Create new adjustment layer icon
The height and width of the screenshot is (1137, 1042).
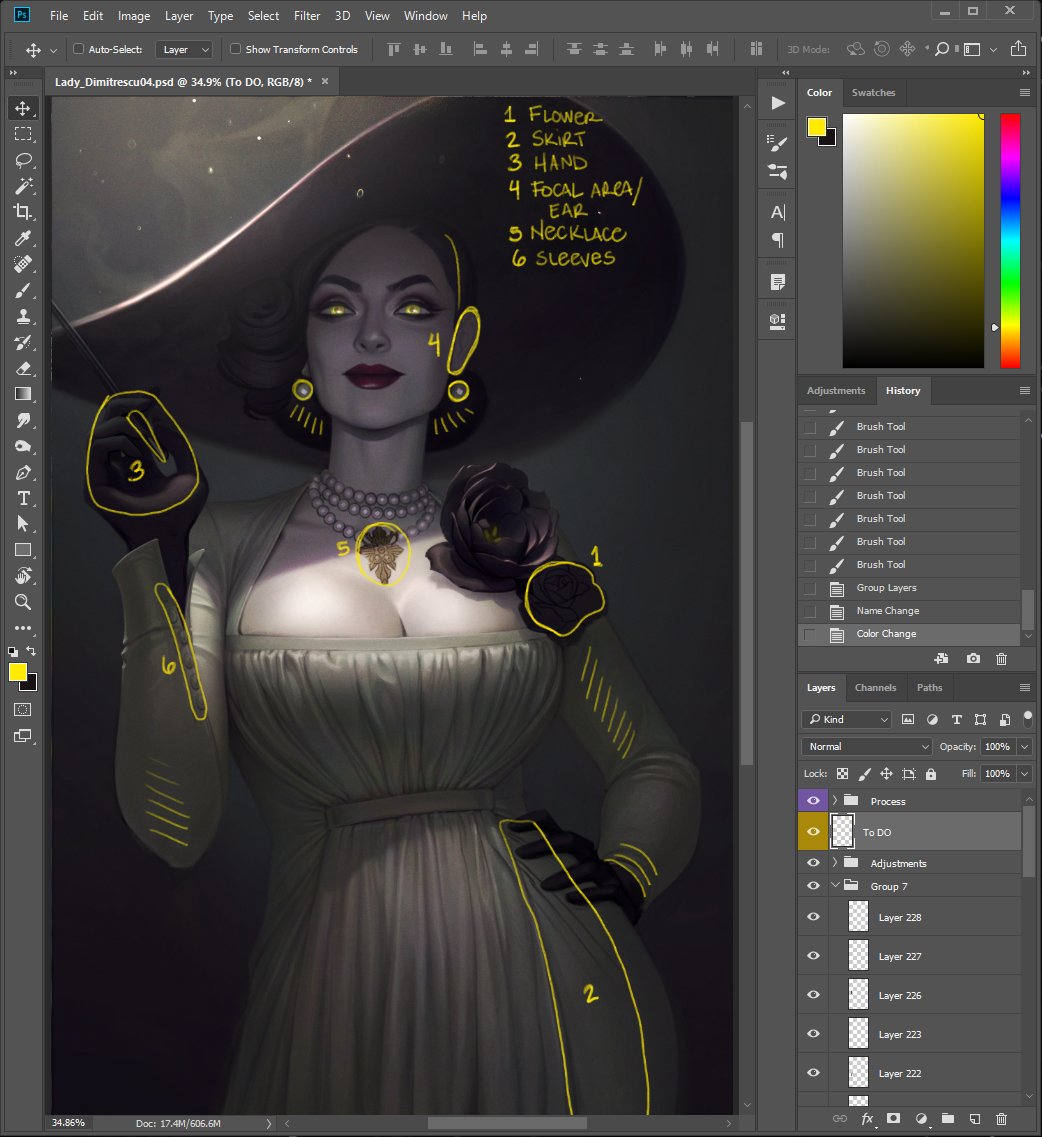[x=921, y=1119]
